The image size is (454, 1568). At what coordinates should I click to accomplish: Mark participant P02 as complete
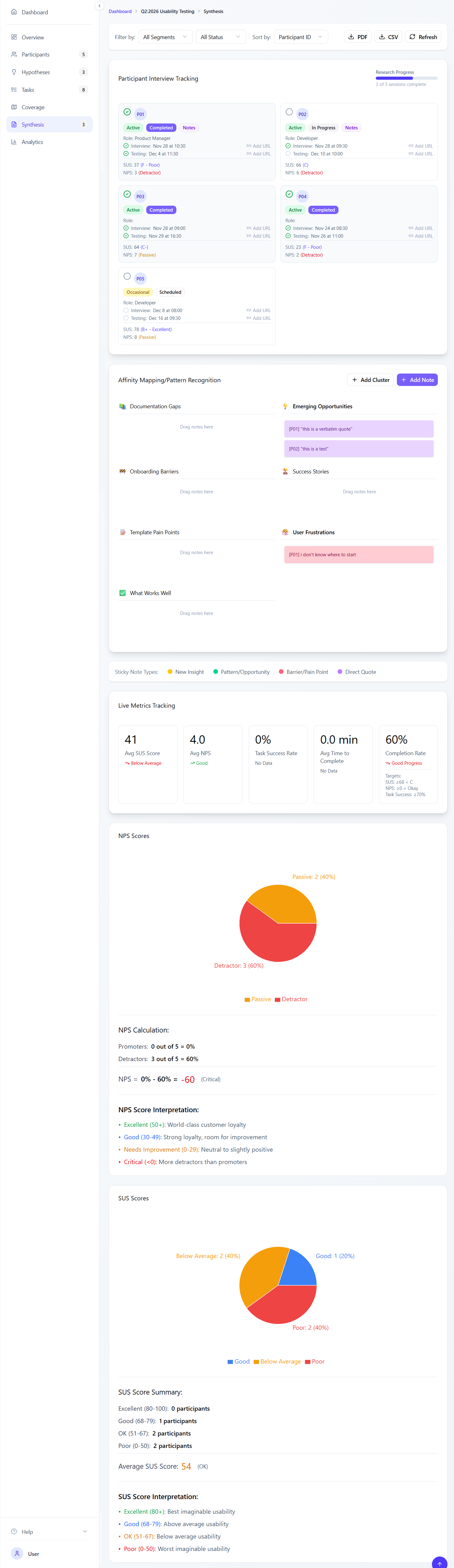(289, 112)
